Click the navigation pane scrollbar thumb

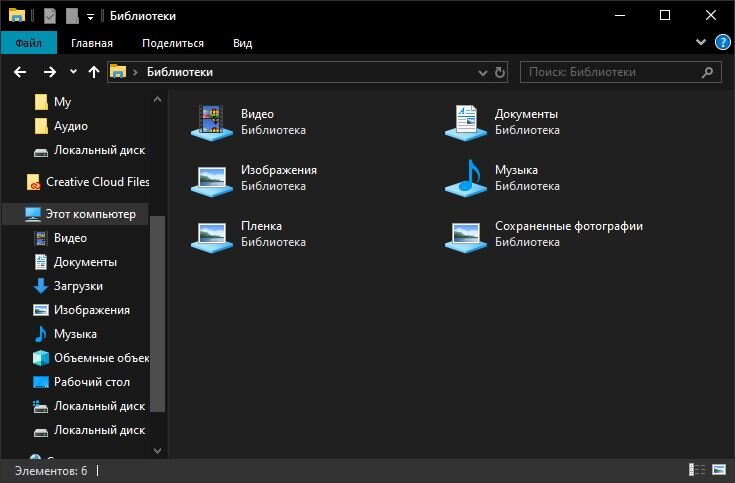pos(158,313)
